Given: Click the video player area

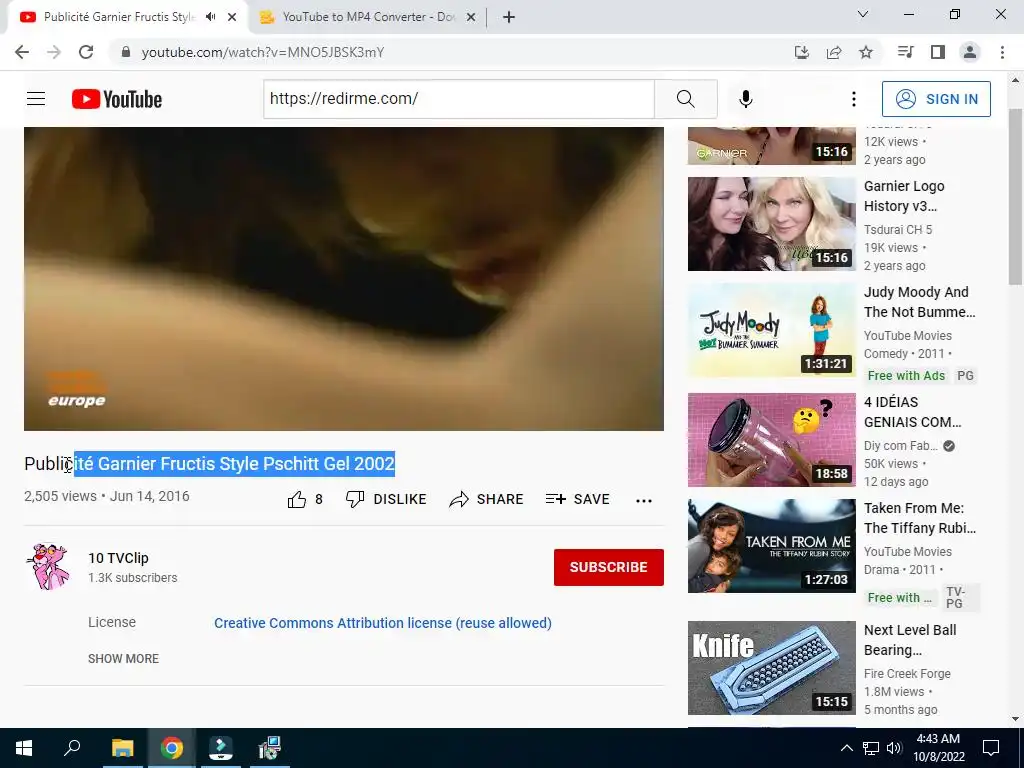Looking at the screenshot, I should (344, 279).
